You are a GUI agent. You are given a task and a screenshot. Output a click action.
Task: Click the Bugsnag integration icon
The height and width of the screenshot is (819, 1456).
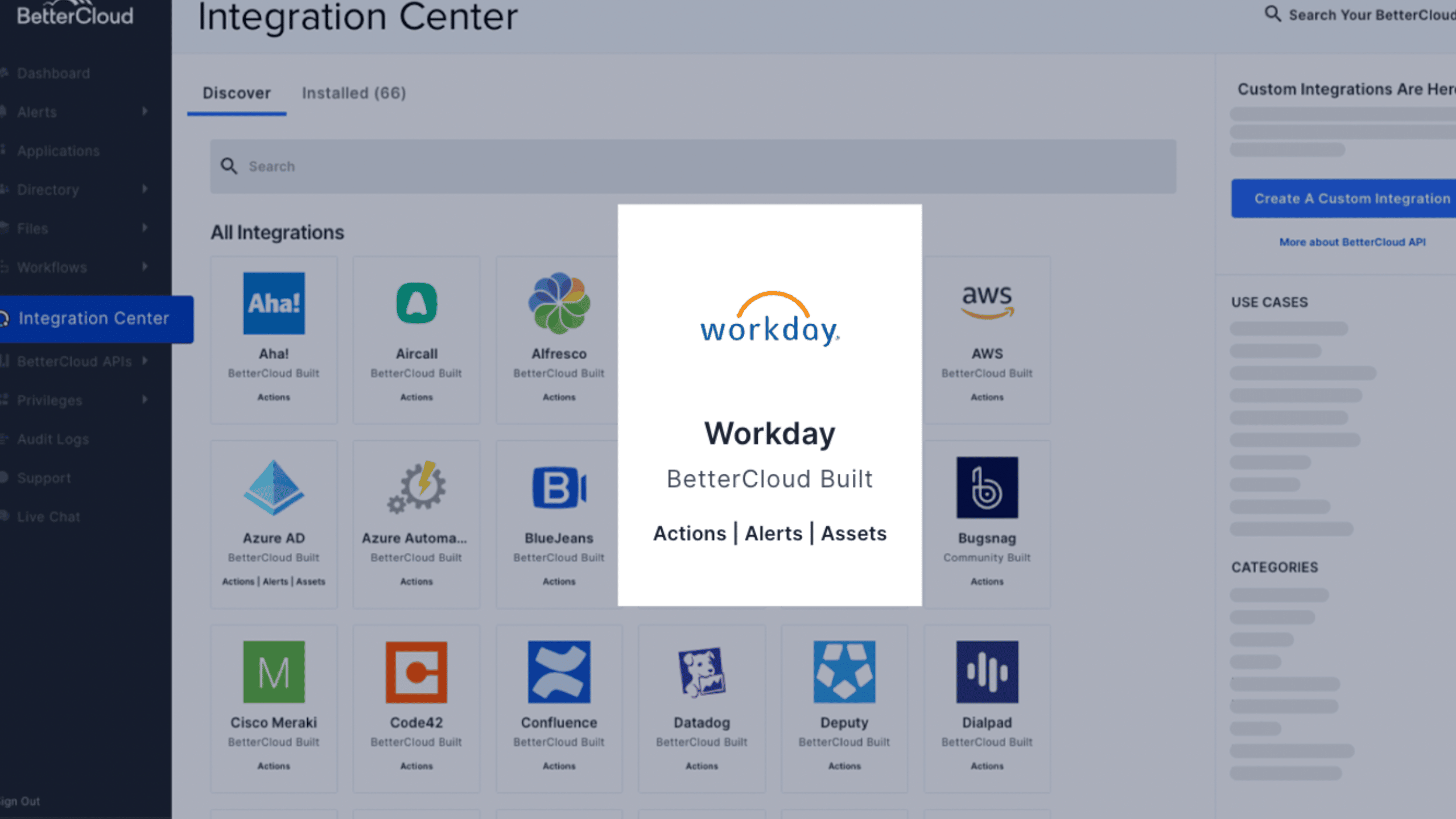pyautogui.click(x=987, y=487)
